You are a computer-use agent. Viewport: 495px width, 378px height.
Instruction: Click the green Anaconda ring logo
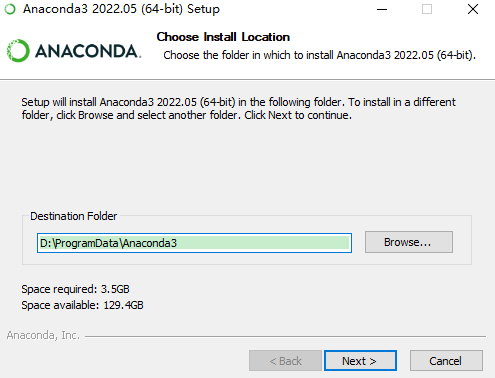point(18,51)
